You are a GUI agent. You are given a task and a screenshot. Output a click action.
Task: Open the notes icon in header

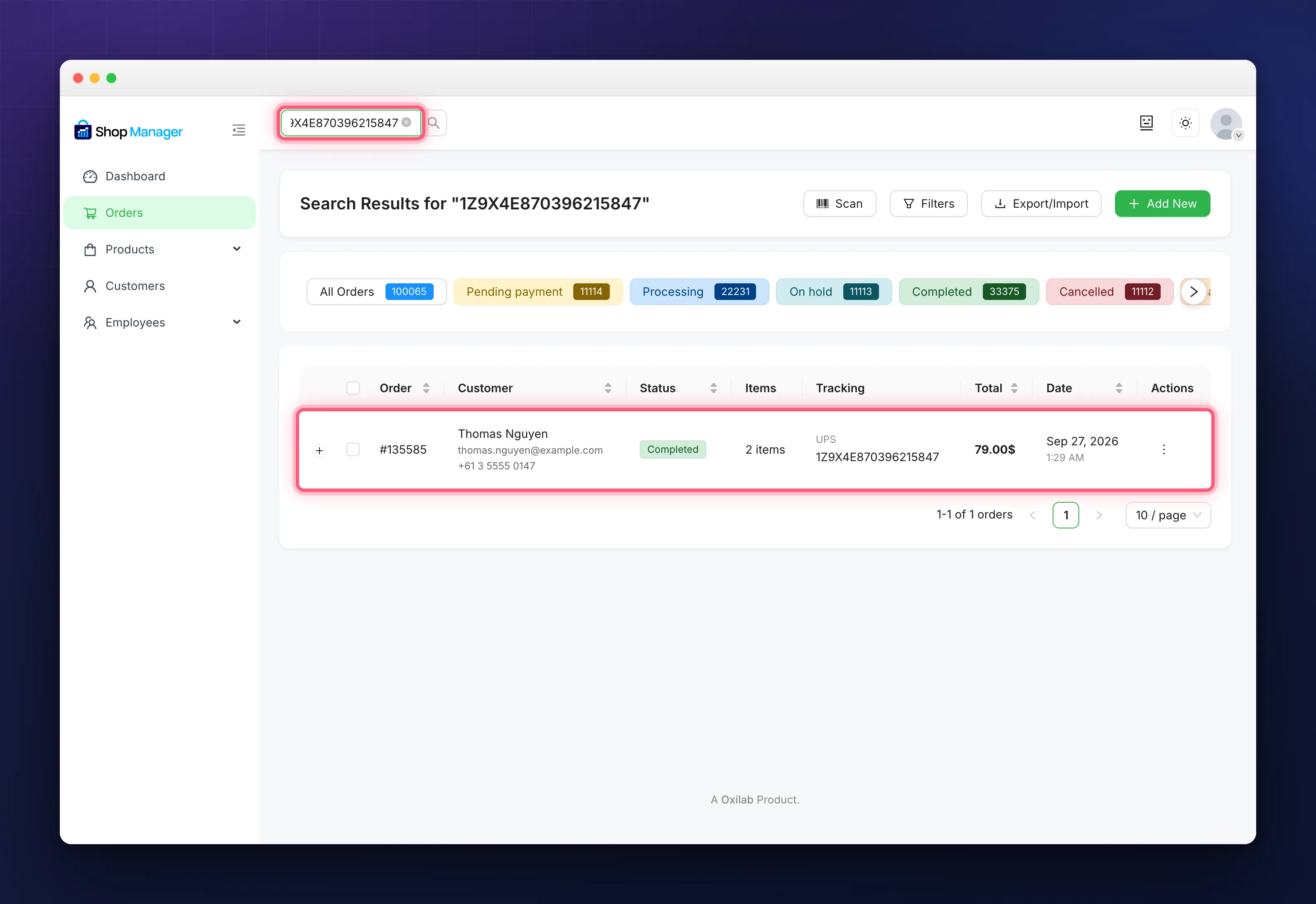(x=1146, y=123)
